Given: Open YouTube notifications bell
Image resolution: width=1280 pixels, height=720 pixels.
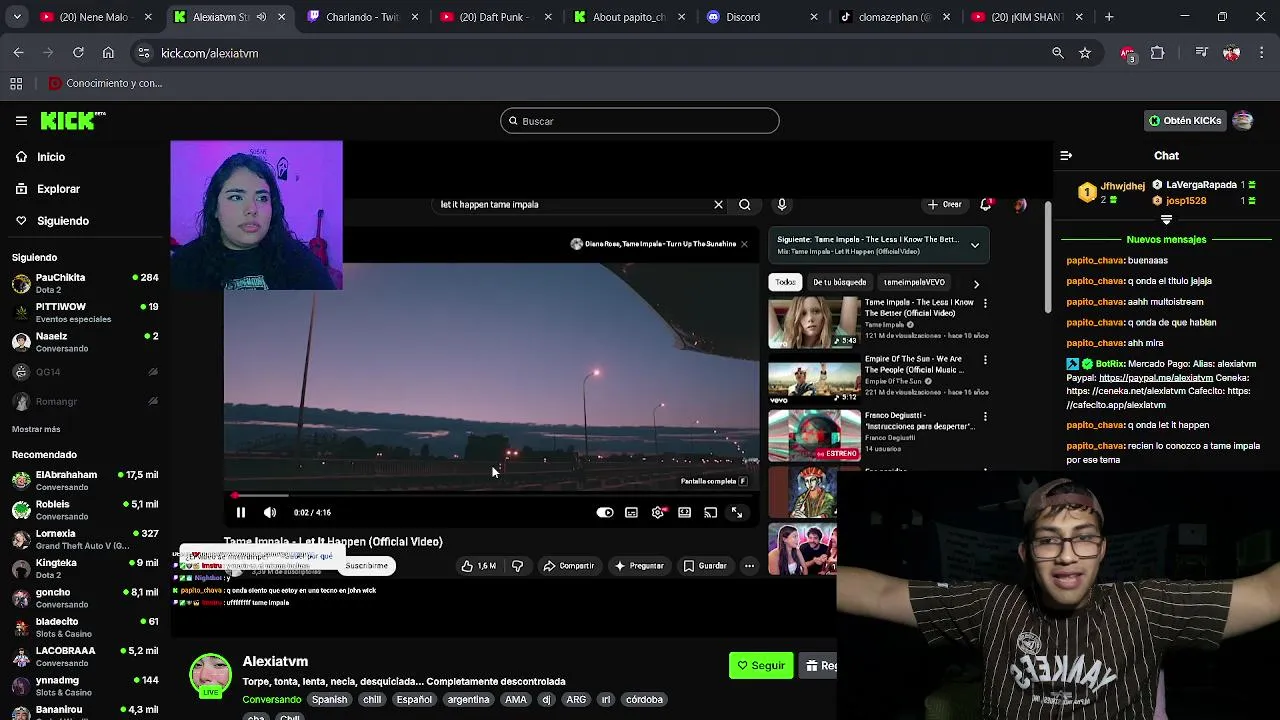Looking at the screenshot, I should 986,204.
